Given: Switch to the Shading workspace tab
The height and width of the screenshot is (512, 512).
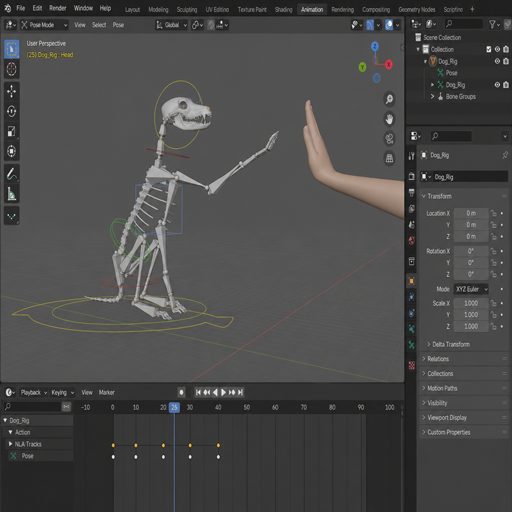Looking at the screenshot, I should tap(283, 10).
